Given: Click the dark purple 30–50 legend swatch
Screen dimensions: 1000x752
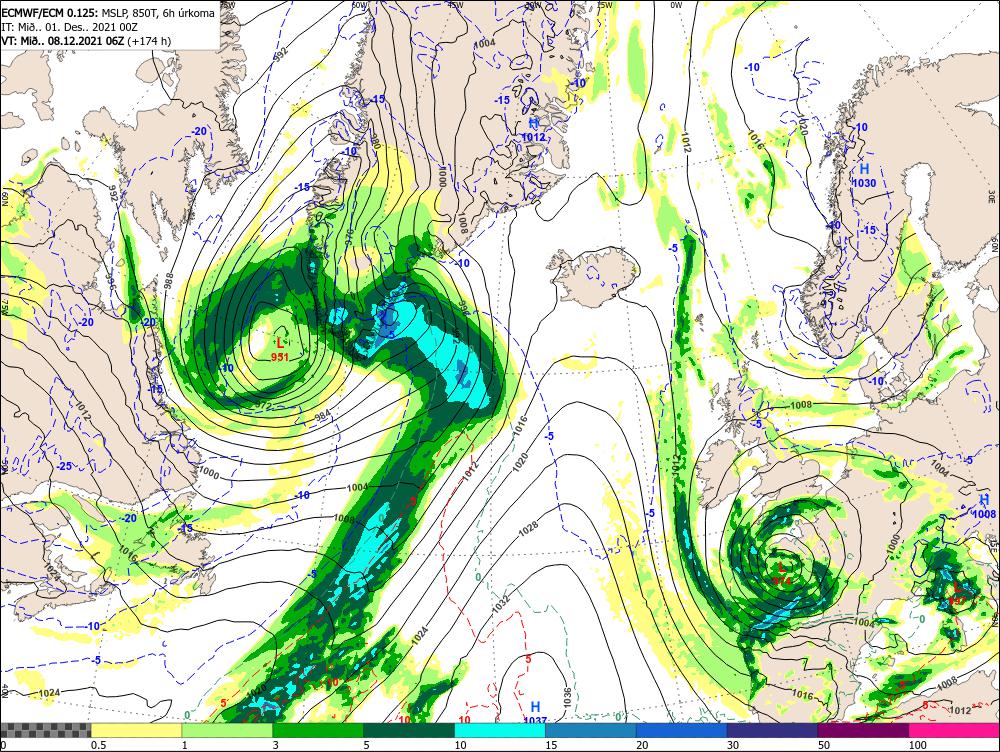Looking at the screenshot, I should tap(772, 730).
